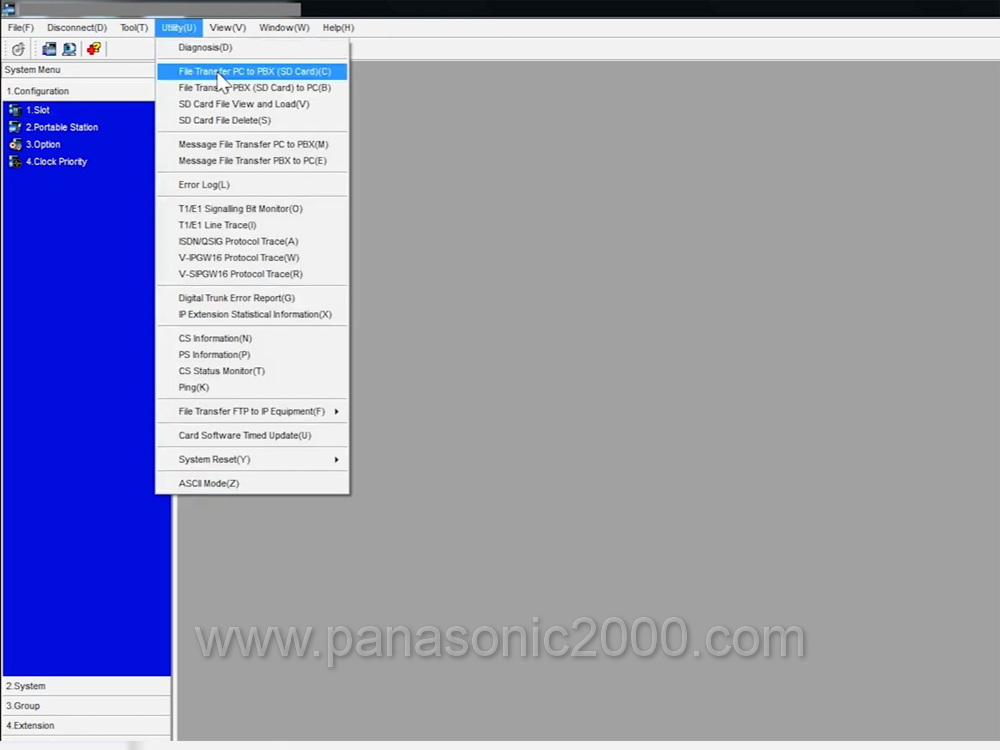
Task: Click the Portable Station icon
Action: 15,127
